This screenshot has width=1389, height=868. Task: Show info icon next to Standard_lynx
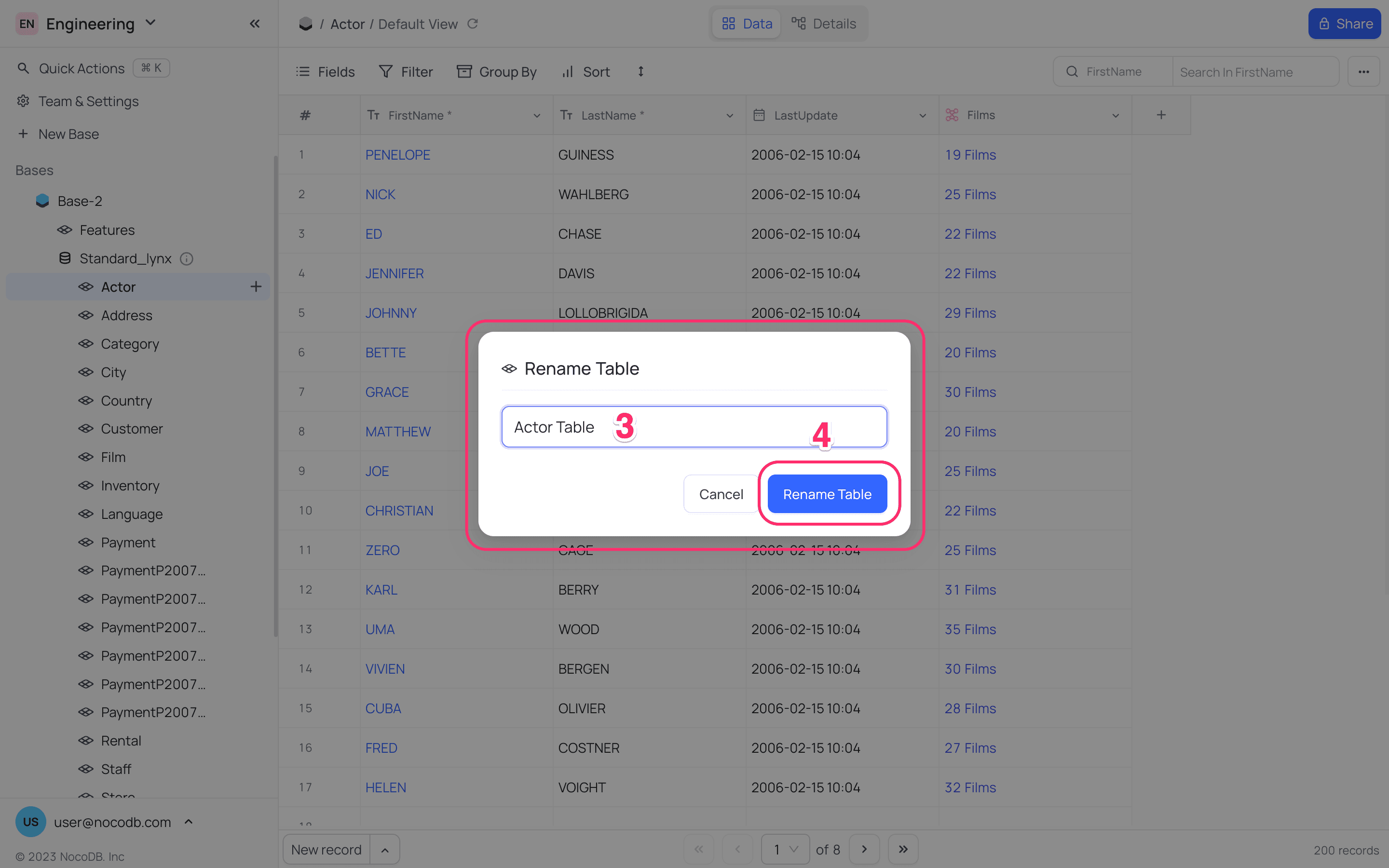[x=187, y=259]
